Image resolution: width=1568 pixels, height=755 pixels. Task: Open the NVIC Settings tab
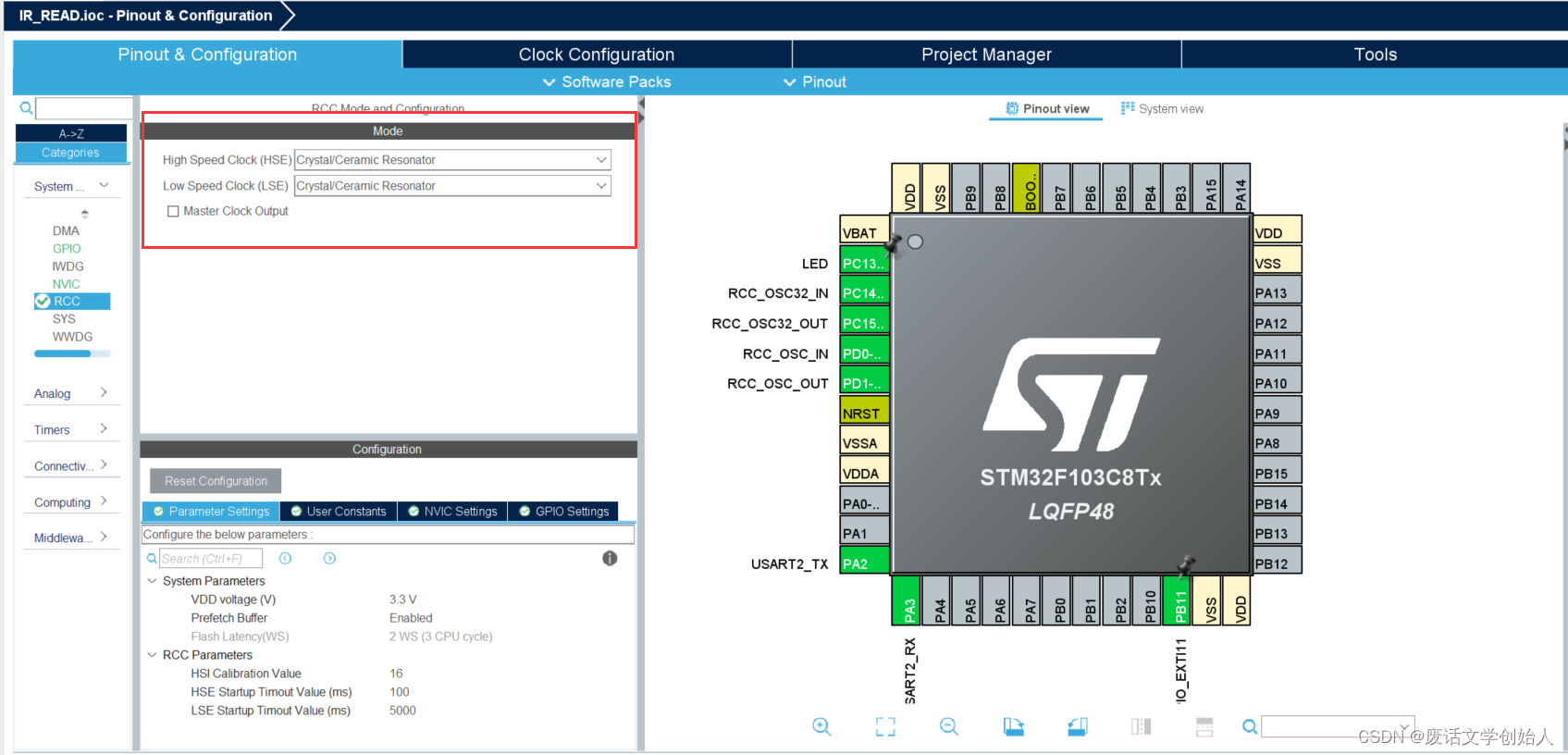pyautogui.click(x=453, y=511)
